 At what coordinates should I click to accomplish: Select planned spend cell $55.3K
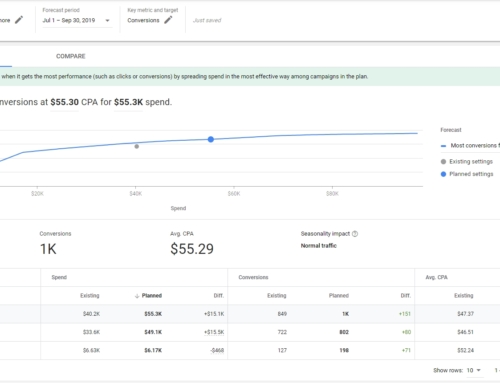(x=153, y=314)
